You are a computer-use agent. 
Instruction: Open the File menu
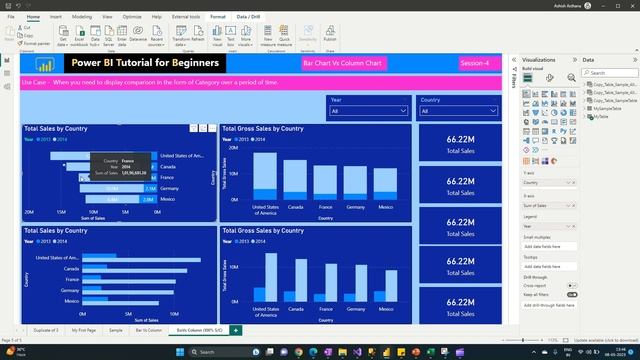point(11,17)
